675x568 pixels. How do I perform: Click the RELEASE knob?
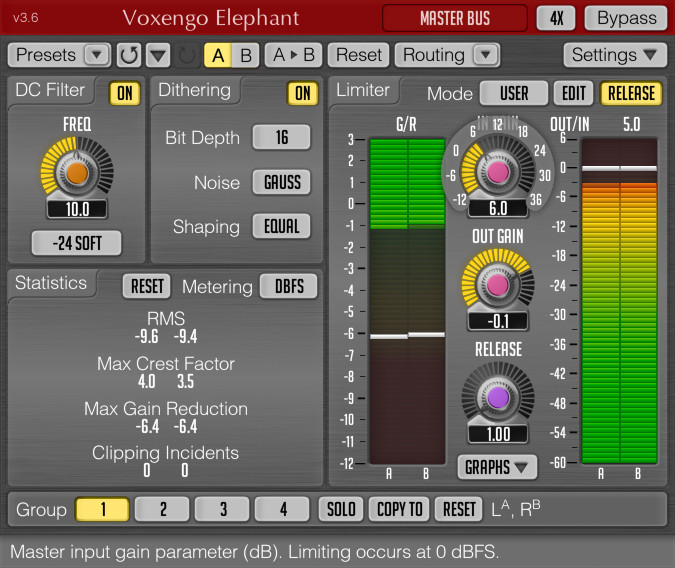click(498, 397)
